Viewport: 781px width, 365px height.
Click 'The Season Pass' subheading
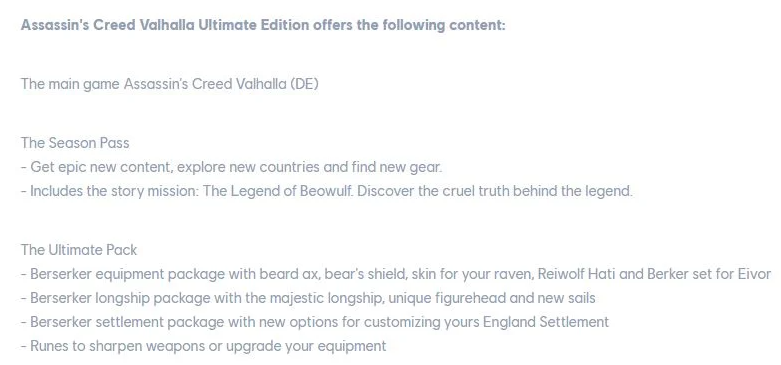tap(75, 143)
